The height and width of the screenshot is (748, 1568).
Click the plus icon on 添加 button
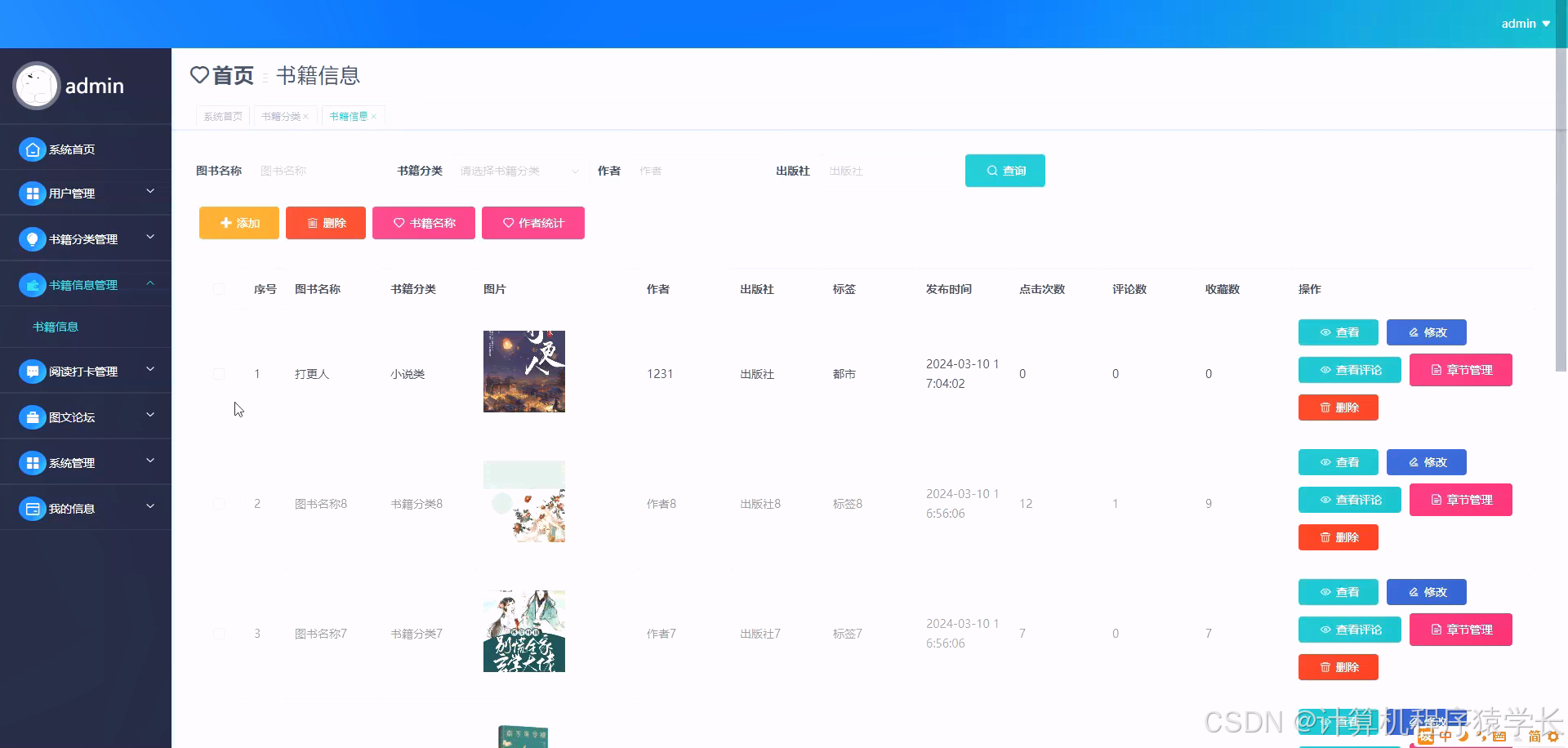pyautogui.click(x=226, y=223)
